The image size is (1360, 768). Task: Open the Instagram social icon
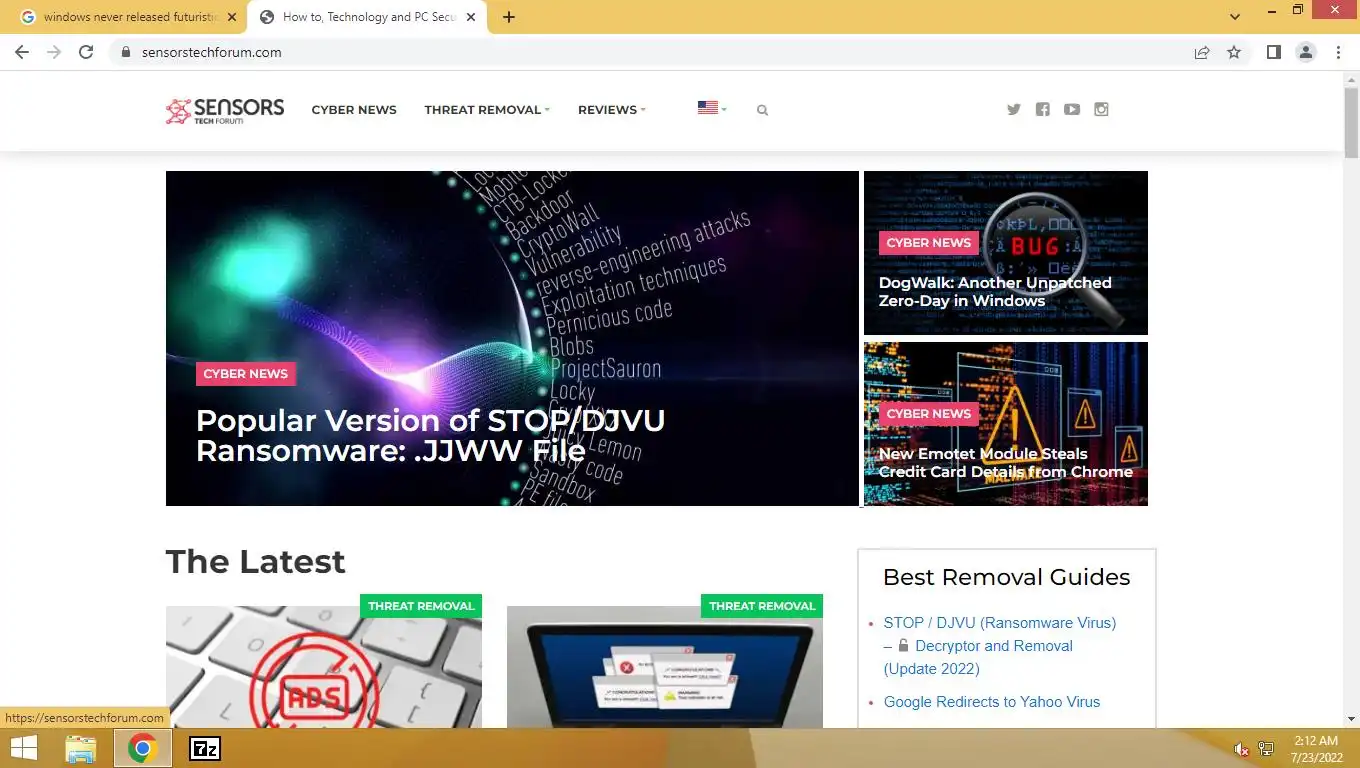[1101, 110]
